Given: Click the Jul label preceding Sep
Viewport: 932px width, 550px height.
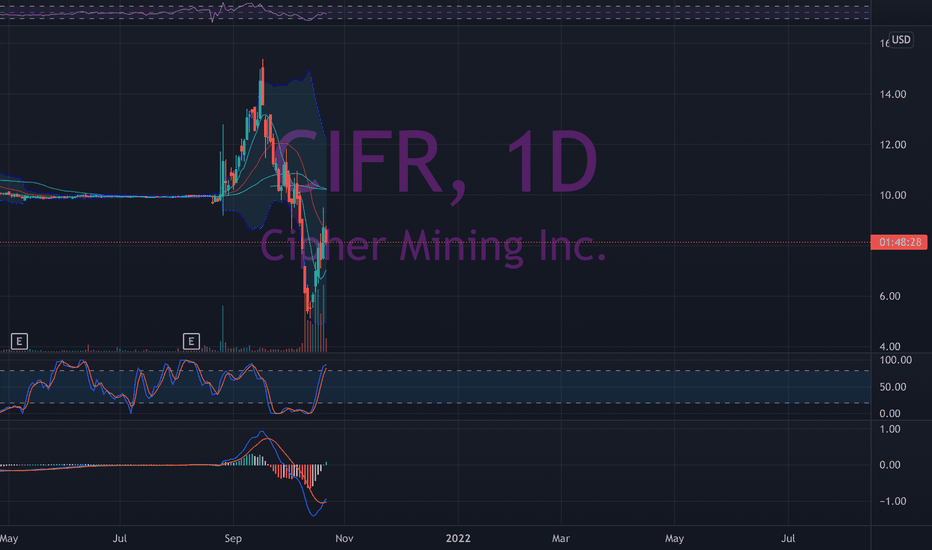Looking at the screenshot, I should pyautogui.click(x=119, y=538).
